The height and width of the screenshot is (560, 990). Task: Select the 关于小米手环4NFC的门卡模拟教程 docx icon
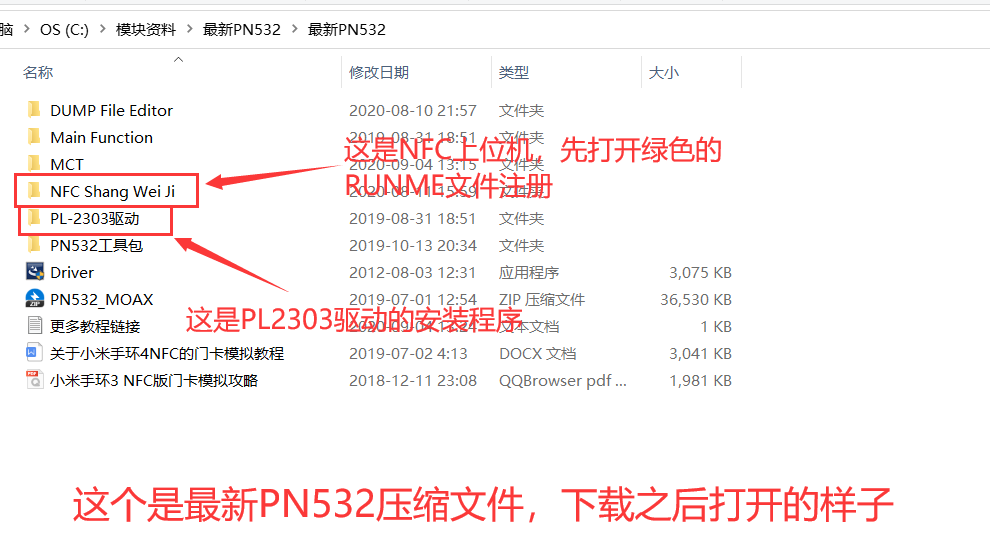[34, 353]
